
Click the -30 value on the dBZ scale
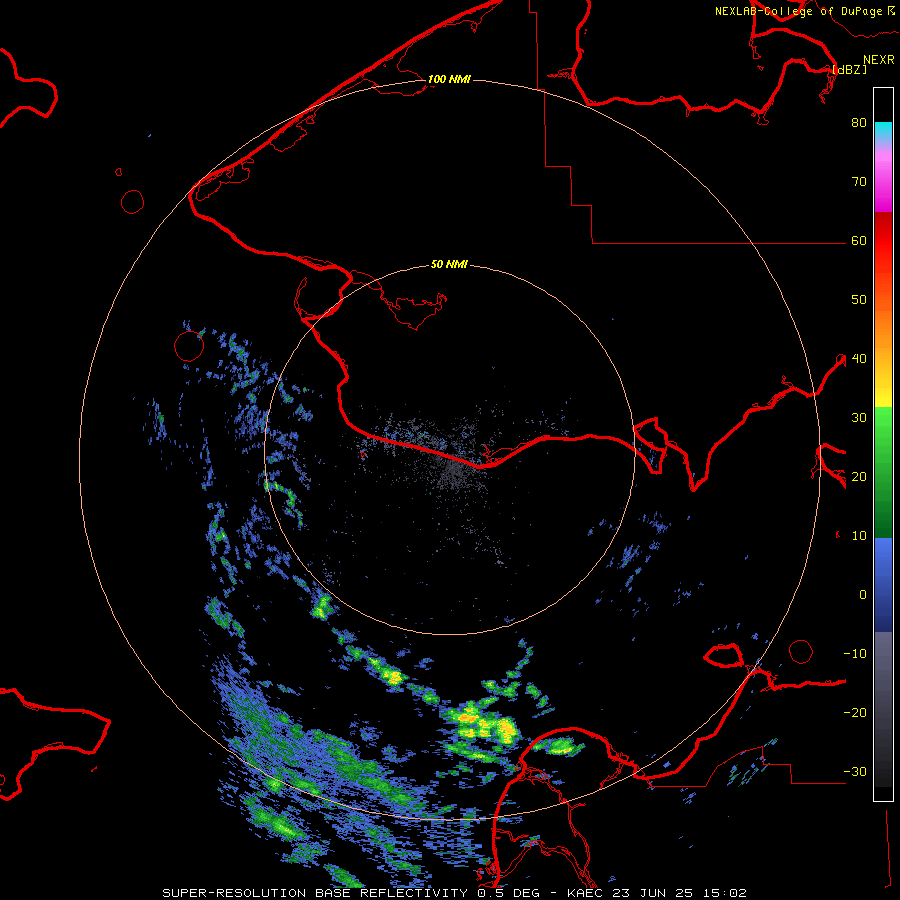click(x=855, y=771)
